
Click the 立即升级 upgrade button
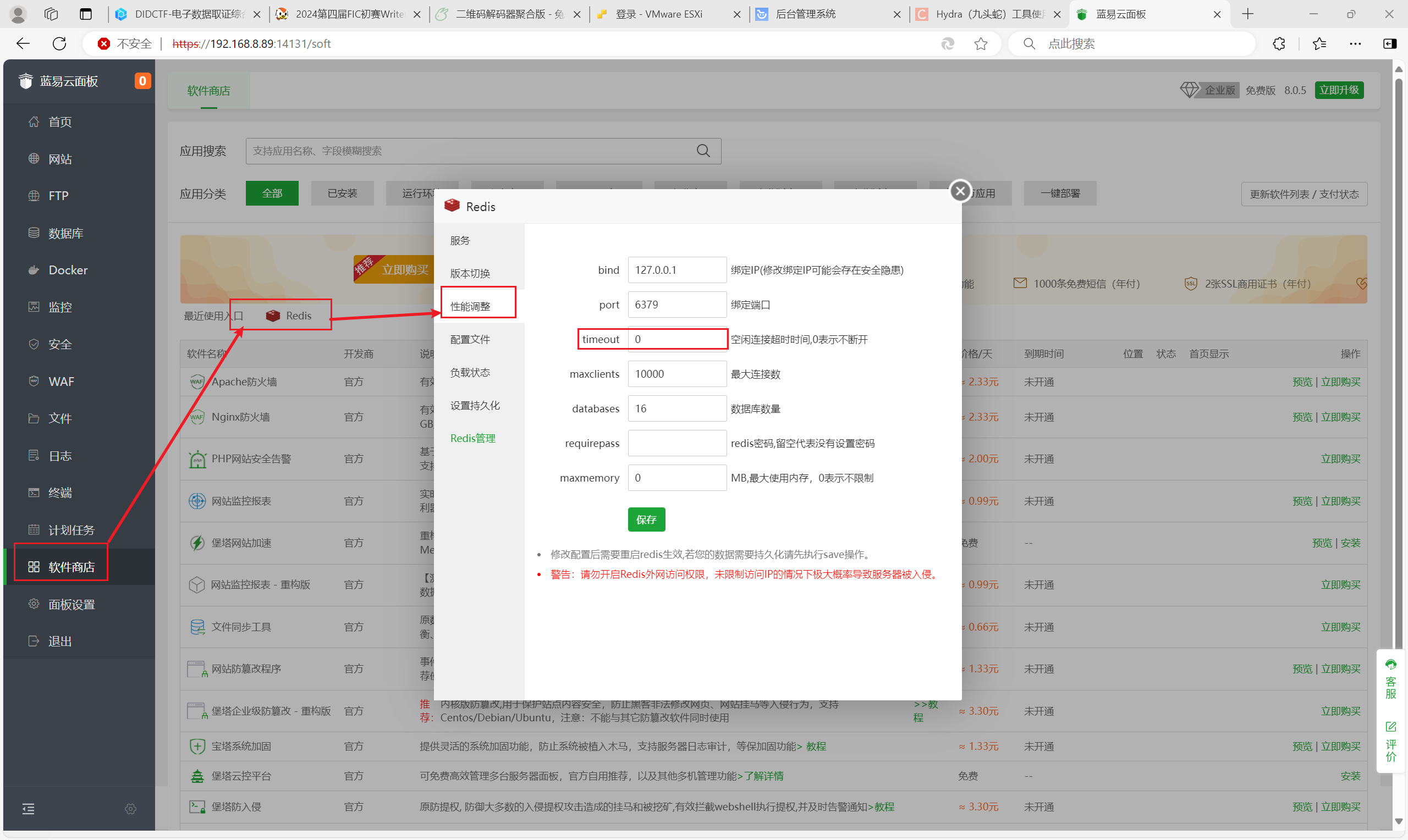[1338, 90]
